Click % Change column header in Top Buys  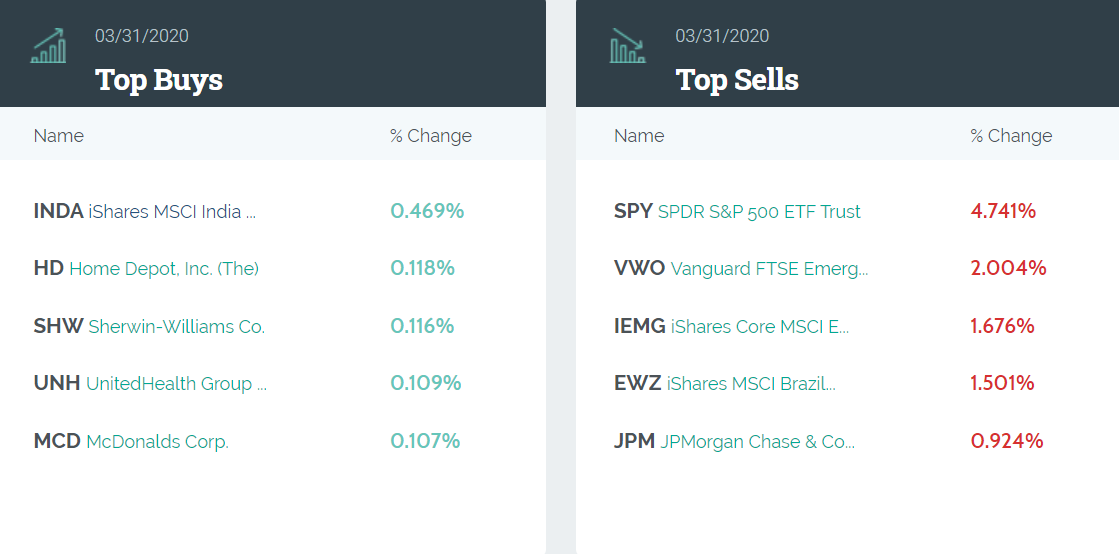pyautogui.click(x=431, y=136)
